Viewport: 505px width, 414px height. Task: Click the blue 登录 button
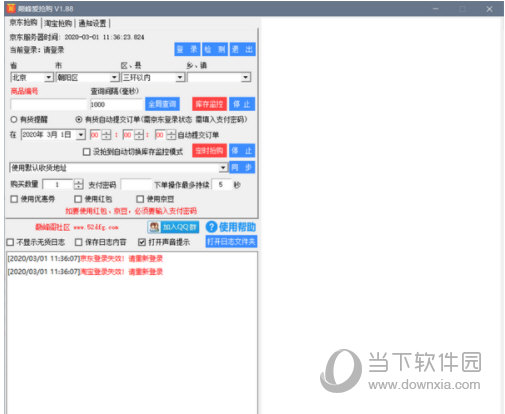click(x=187, y=49)
